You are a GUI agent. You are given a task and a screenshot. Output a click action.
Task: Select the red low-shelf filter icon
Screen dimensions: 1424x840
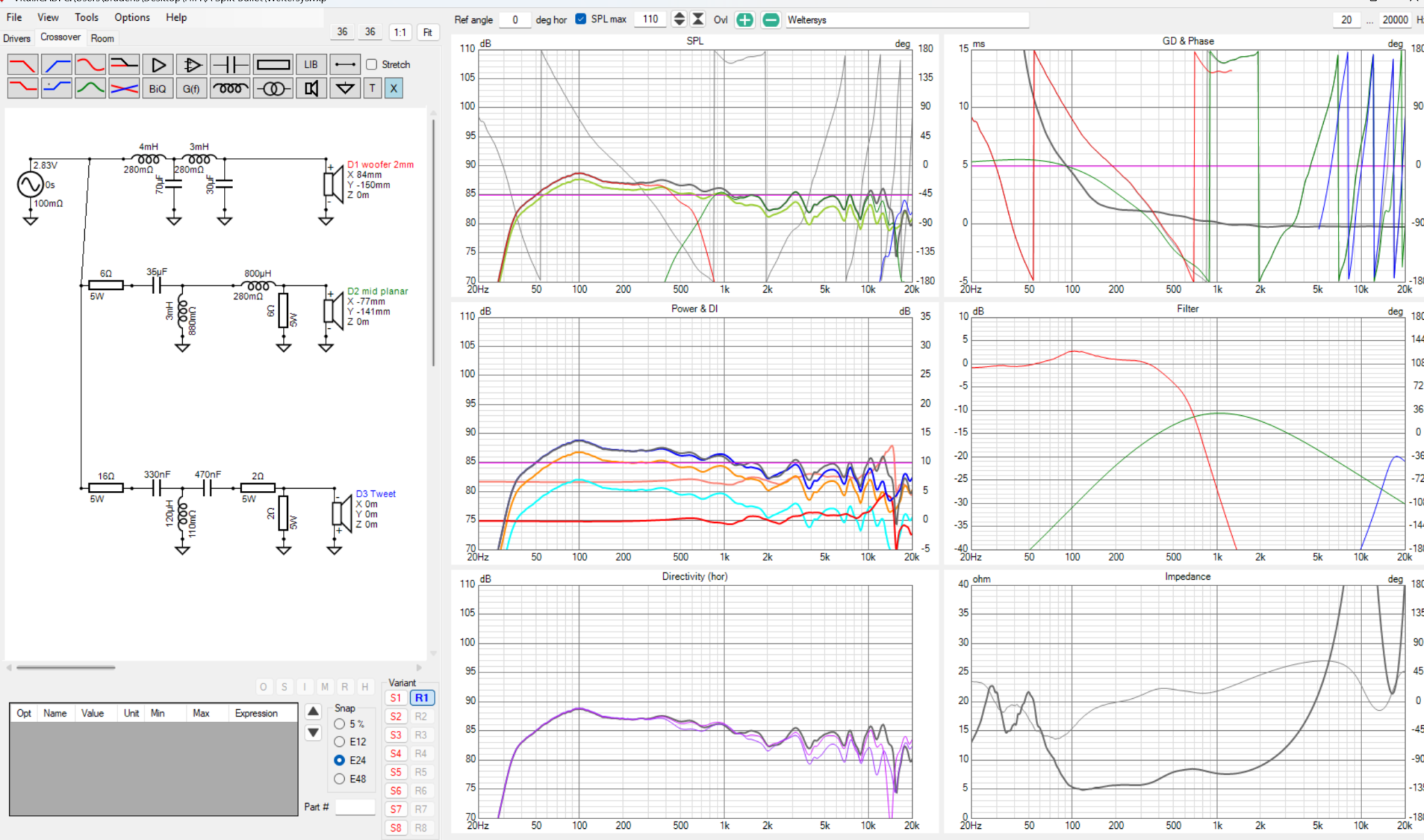click(22, 88)
